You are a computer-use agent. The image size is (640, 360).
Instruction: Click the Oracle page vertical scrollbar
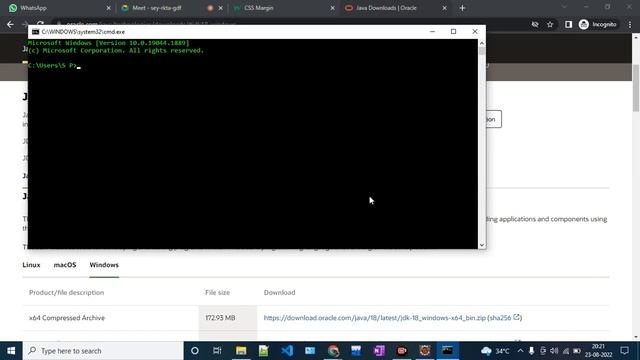636,88
